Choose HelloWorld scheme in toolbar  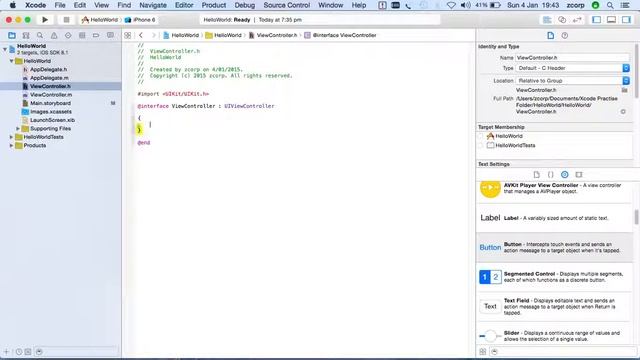[x=99, y=20]
